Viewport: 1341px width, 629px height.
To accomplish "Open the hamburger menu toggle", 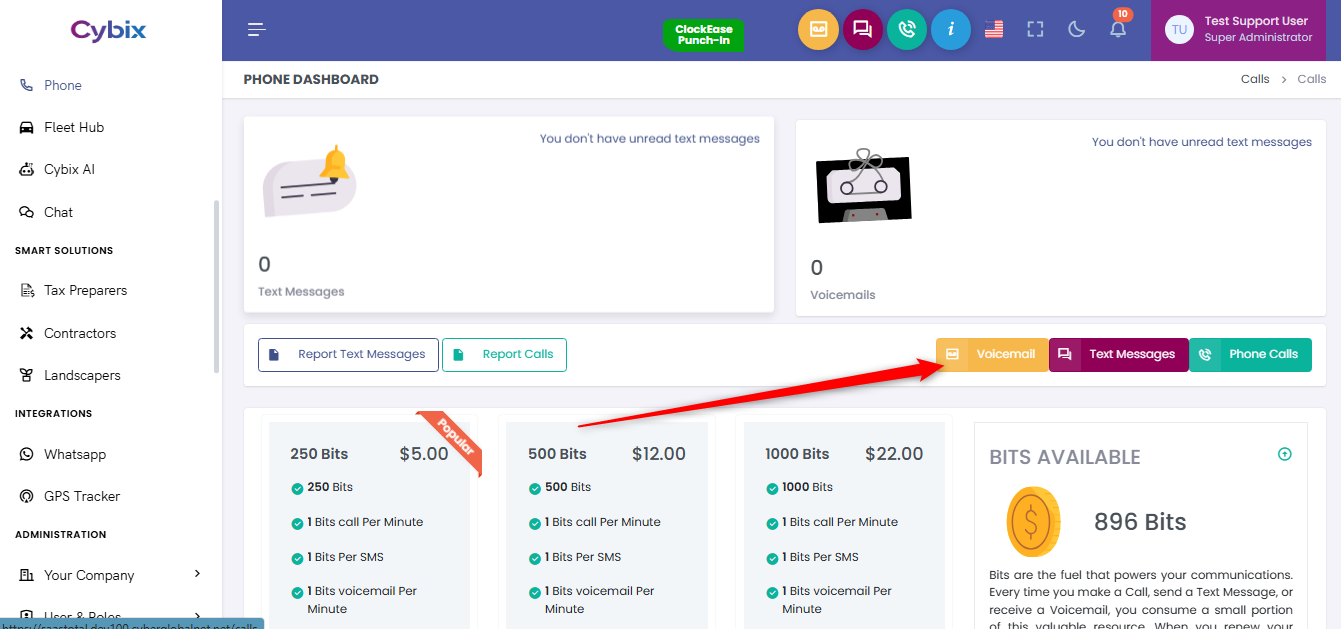I will click(257, 30).
